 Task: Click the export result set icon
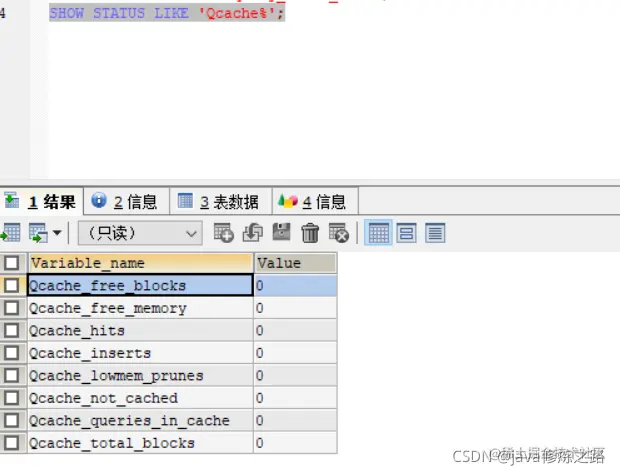tap(11, 233)
